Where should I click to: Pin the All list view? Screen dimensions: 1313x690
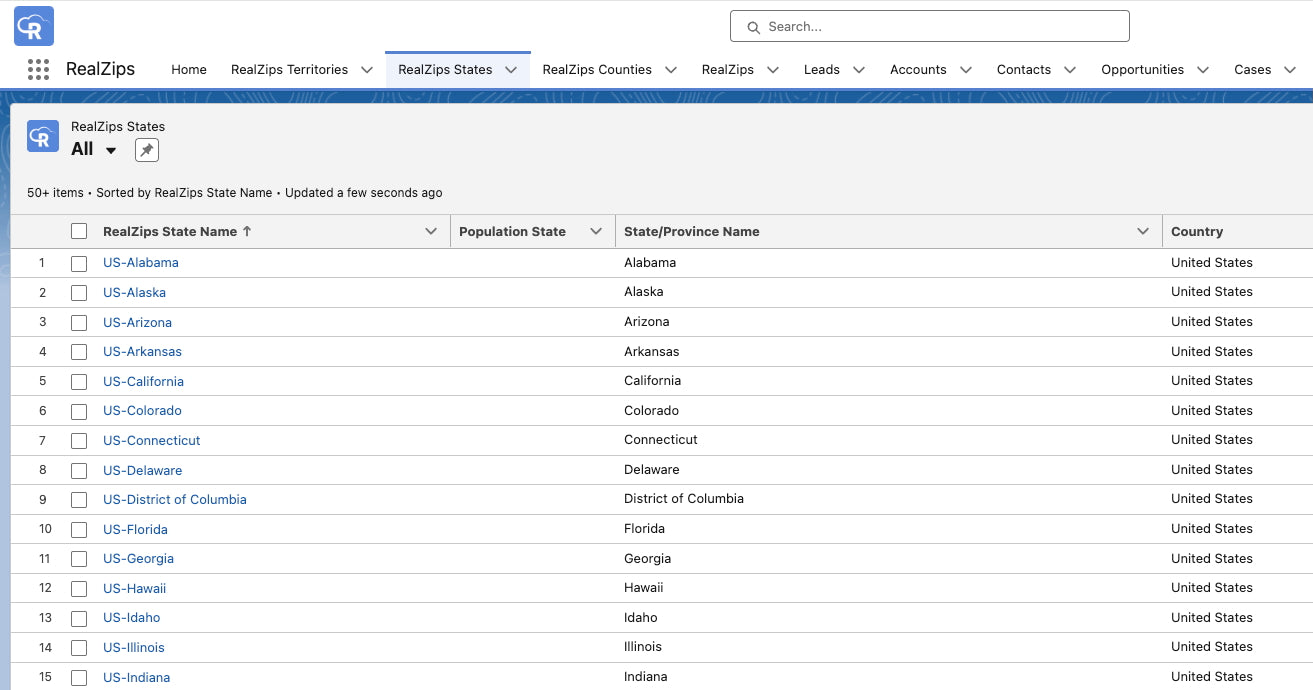tap(147, 150)
